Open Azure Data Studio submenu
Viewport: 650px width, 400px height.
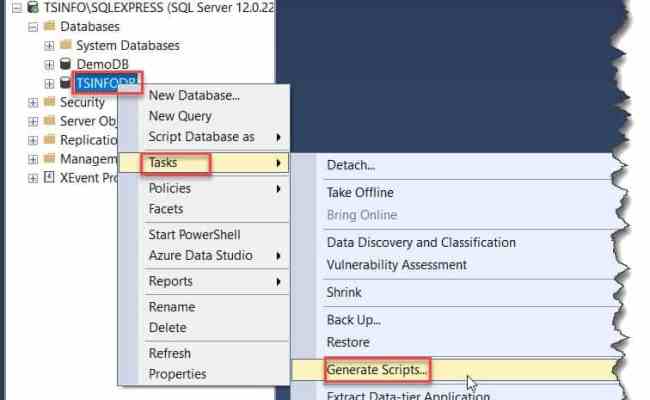coord(204,255)
